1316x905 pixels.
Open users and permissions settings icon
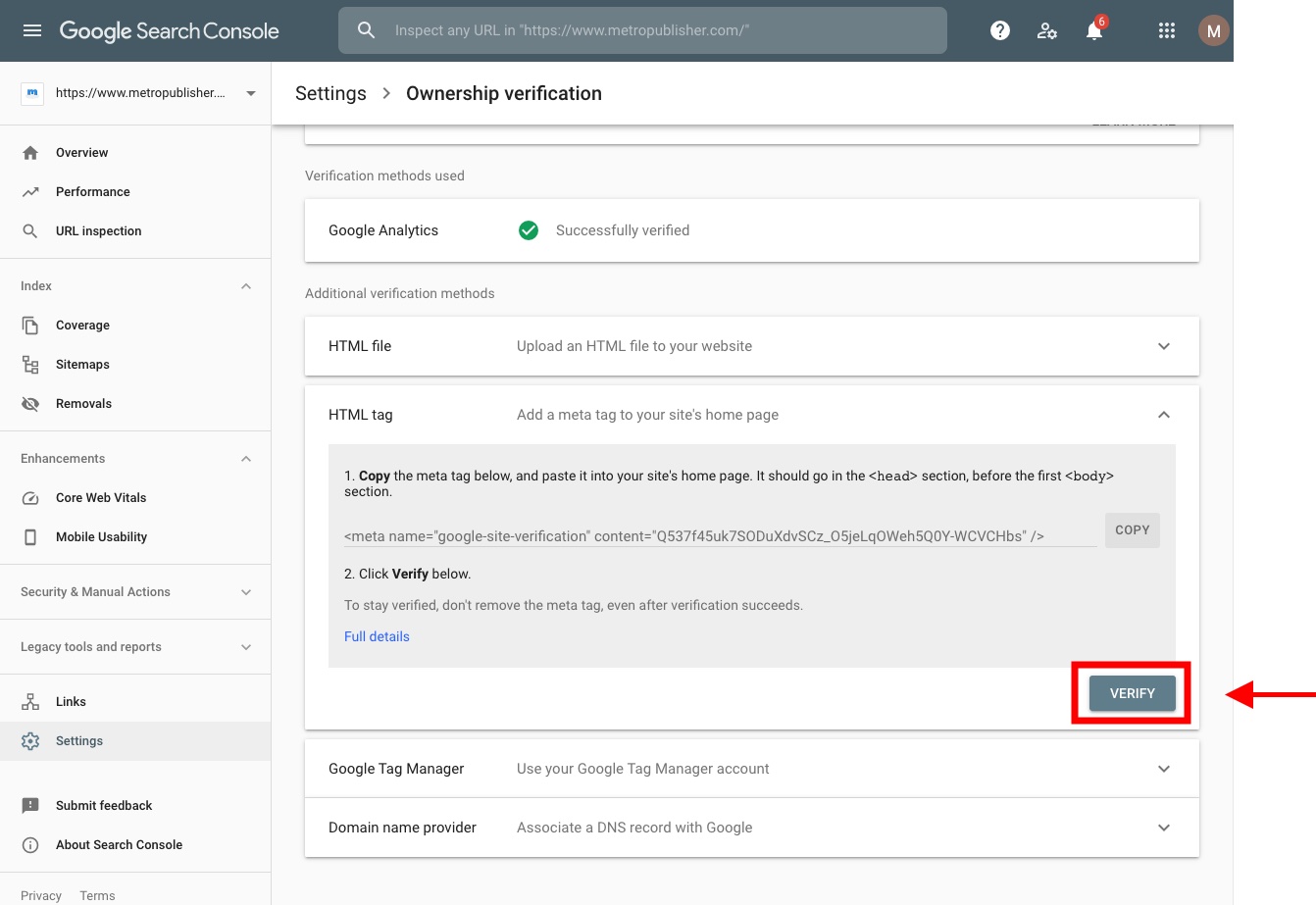1047,30
